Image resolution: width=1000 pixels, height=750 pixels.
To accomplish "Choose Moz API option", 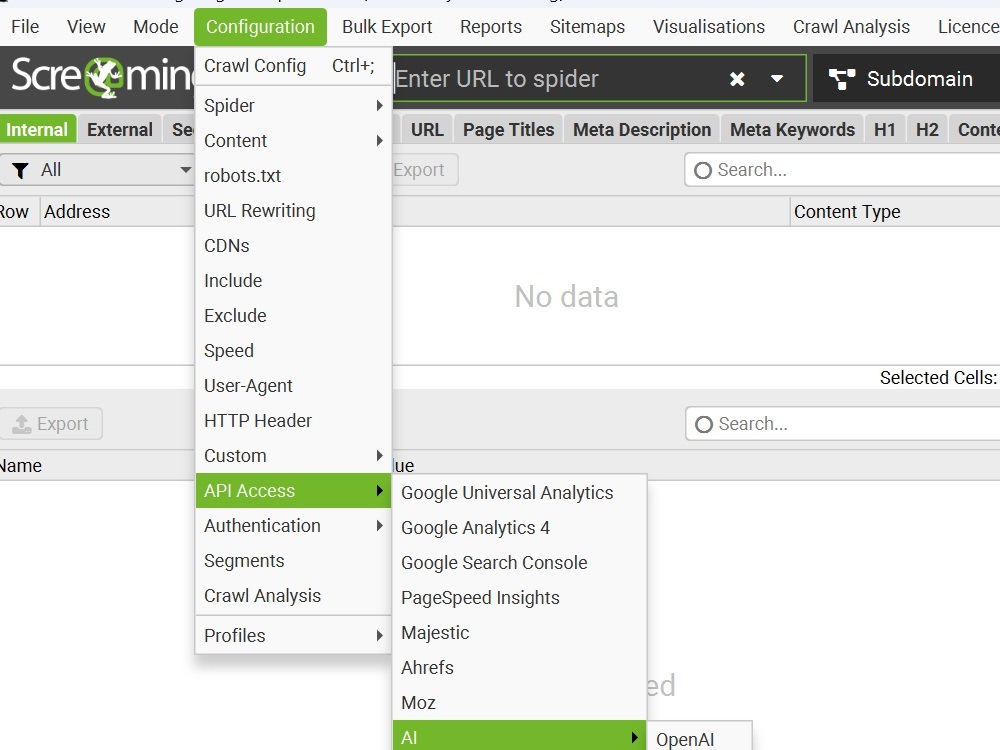I will pos(520,703).
